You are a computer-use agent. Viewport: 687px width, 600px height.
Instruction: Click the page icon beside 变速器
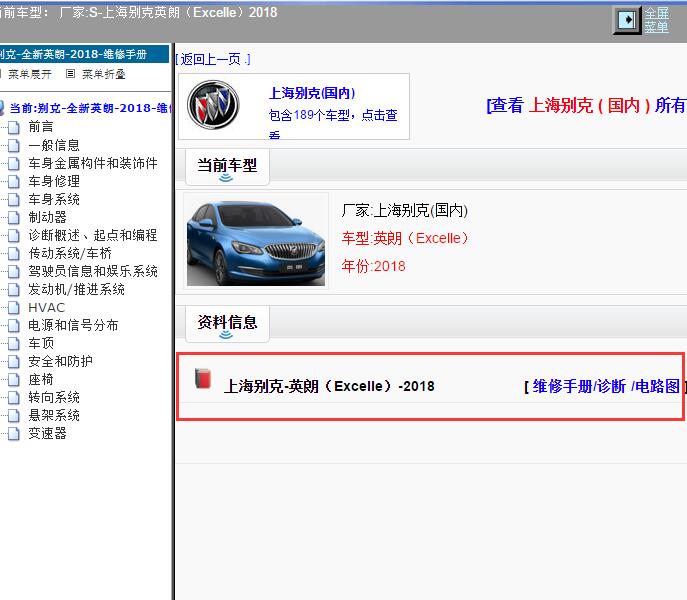tap(14, 433)
